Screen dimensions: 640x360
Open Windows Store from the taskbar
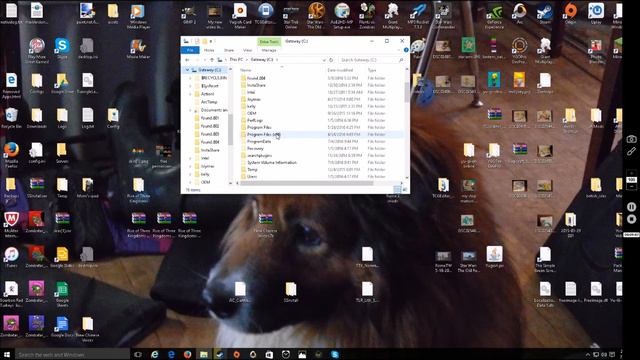[x=269, y=355]
